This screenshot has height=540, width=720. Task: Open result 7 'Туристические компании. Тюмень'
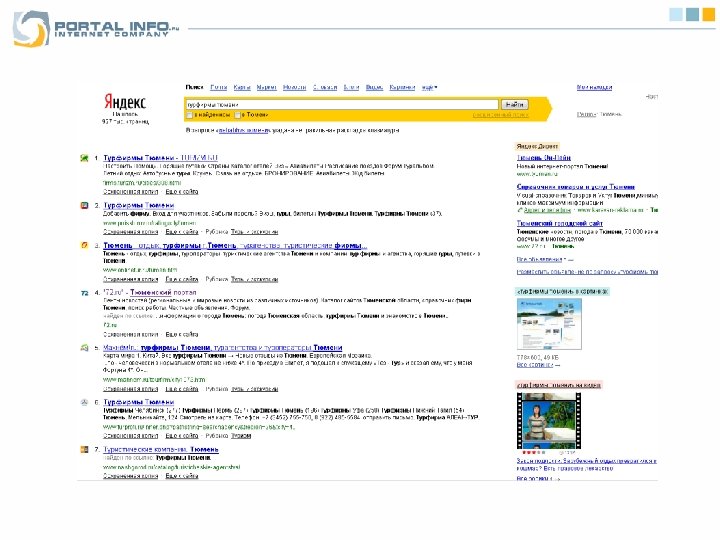click(161, 450)
